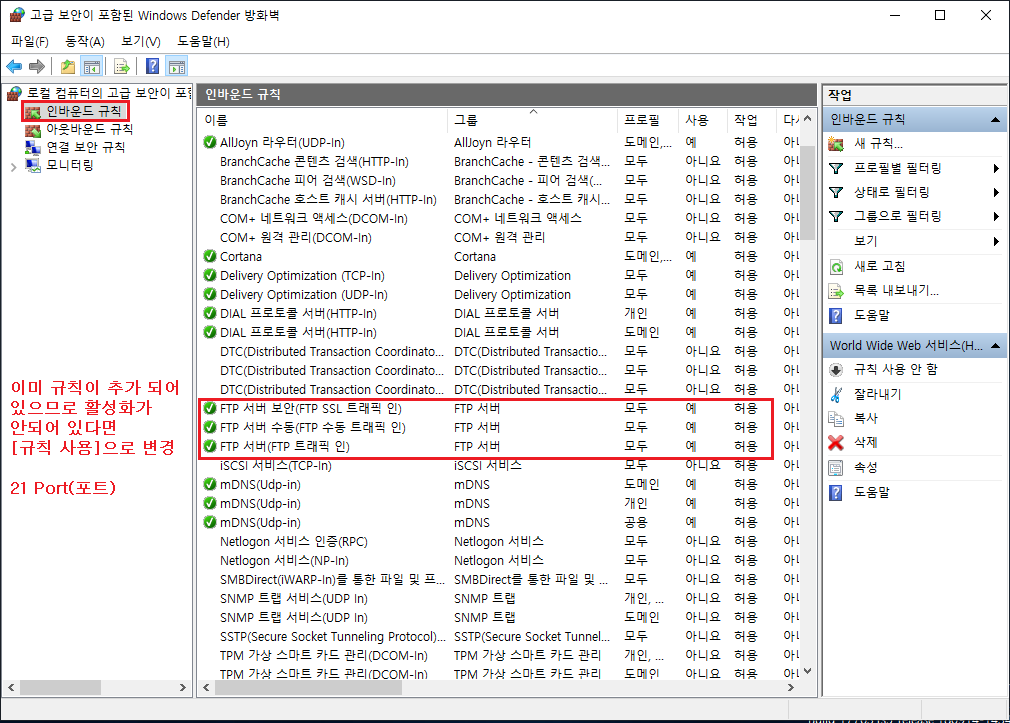Select 연결 보안 규칙 in the tree

86,147
